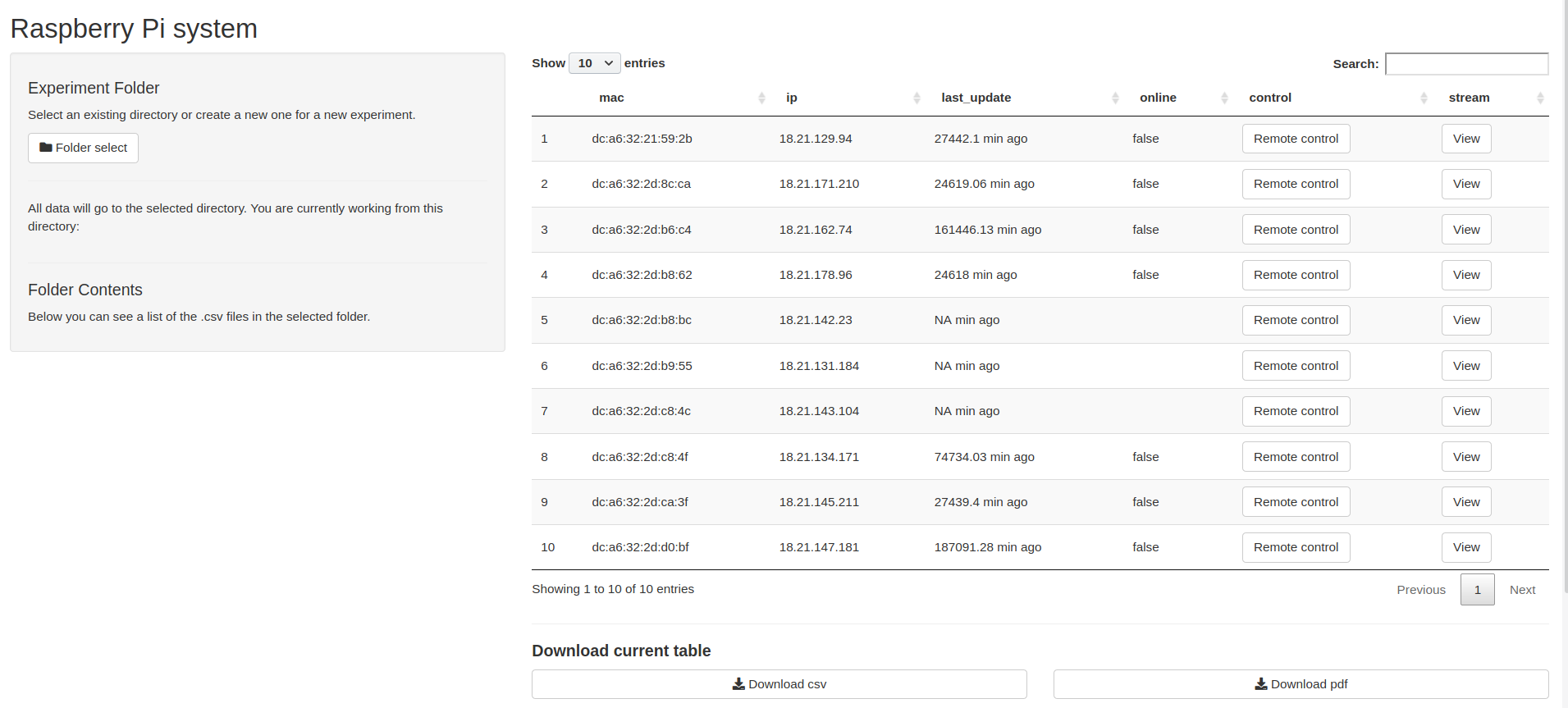View stream for 18.21.178.96
Screen dimensions: 1568x708
coord(1466,275)
